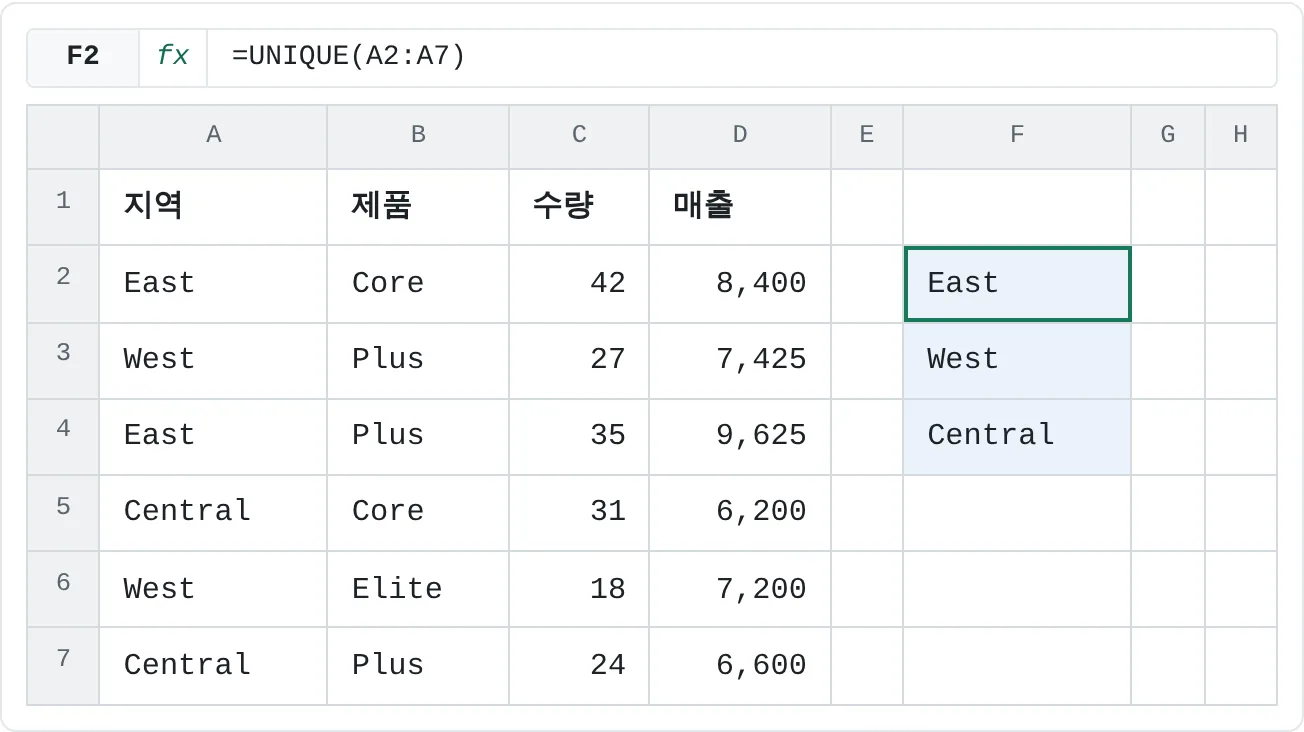1304x732 pixels.
Task: Select row 3 header
Action: [x=63, y=360]
